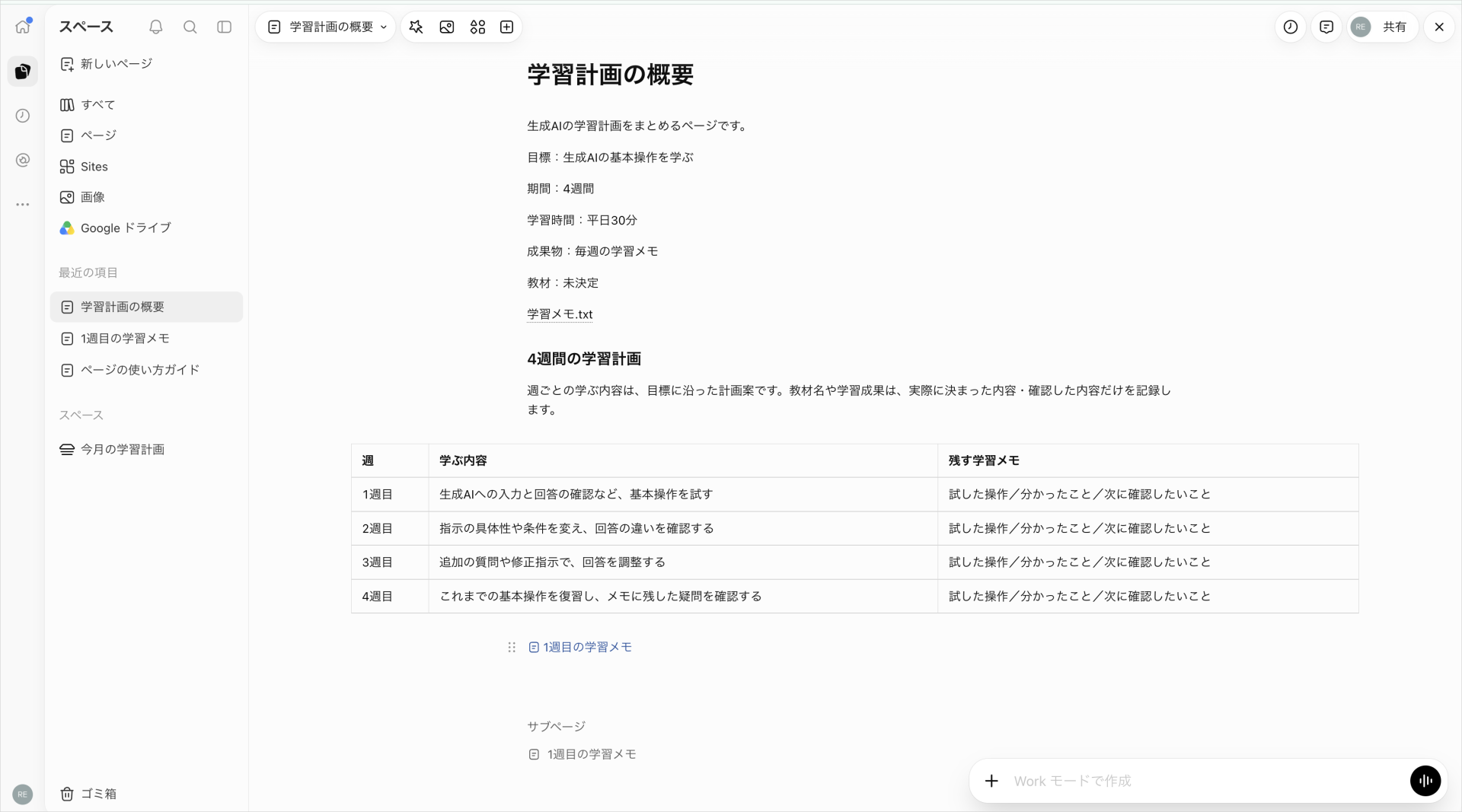The image size is (1462, 812).
Task: Open the comments icon at top right
Action: point(1326,27)
